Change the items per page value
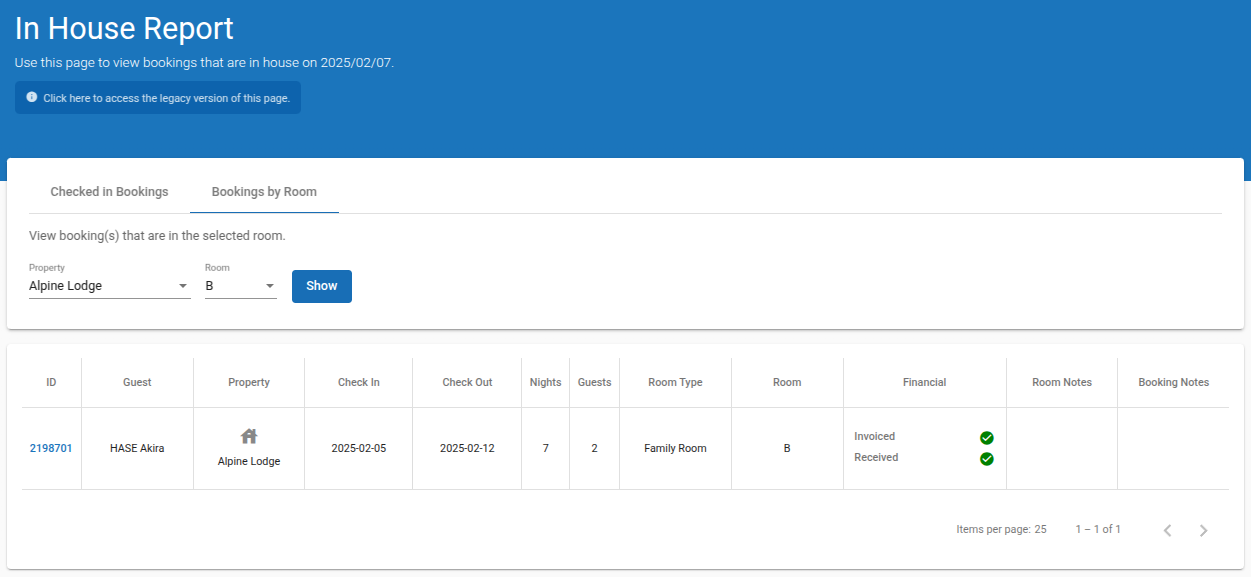 click(1040, 529)
